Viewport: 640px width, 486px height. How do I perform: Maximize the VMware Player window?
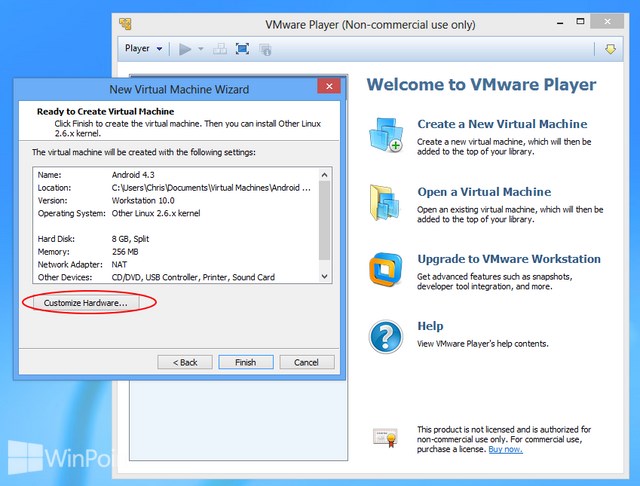point(580,22)
